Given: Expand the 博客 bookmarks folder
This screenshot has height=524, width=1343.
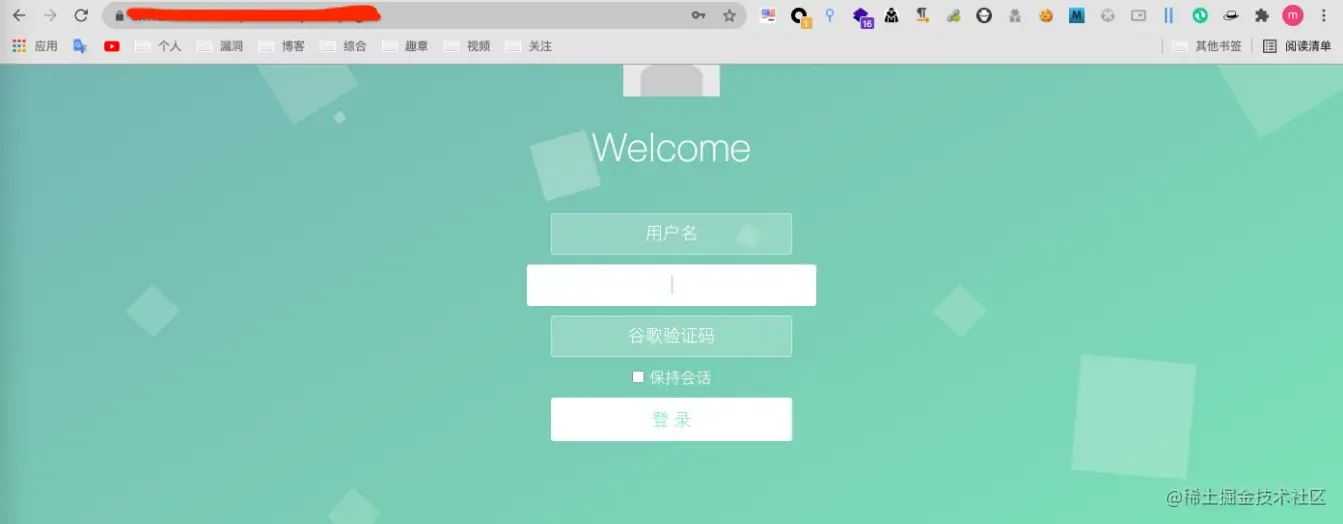Looking at the screenshot, I should click(x=281, y=46).
